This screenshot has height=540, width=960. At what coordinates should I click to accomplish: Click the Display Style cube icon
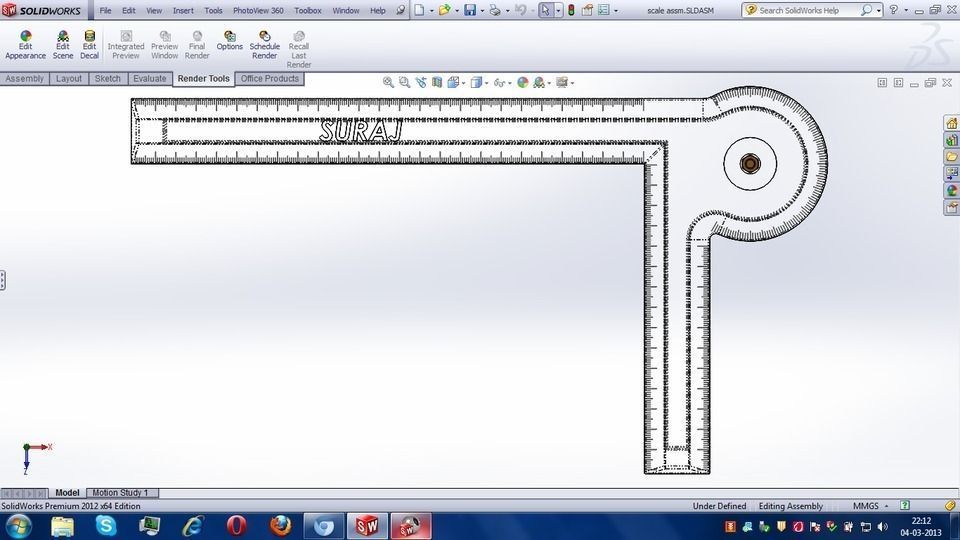click(476, 82)
